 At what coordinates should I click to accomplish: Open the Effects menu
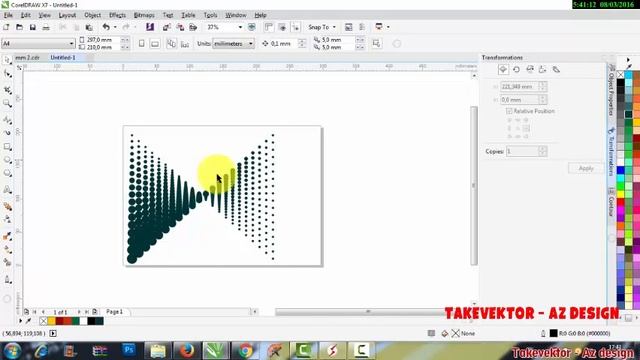point(117,15)
